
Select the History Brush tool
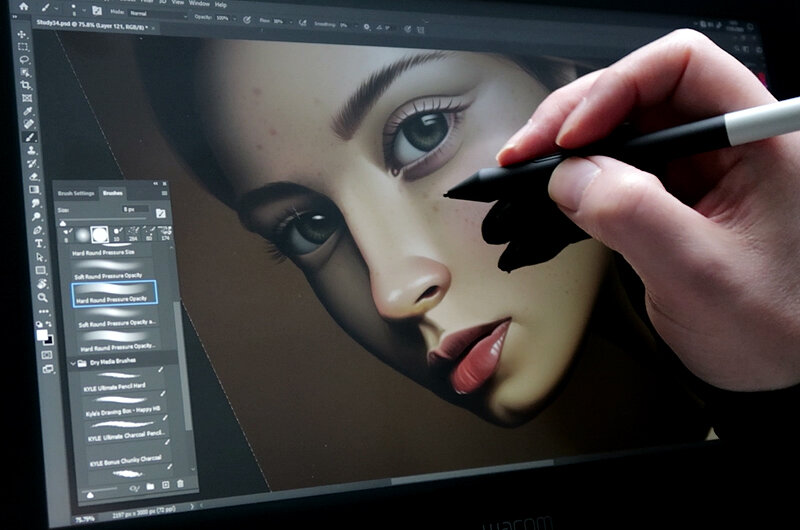point(32,163)
